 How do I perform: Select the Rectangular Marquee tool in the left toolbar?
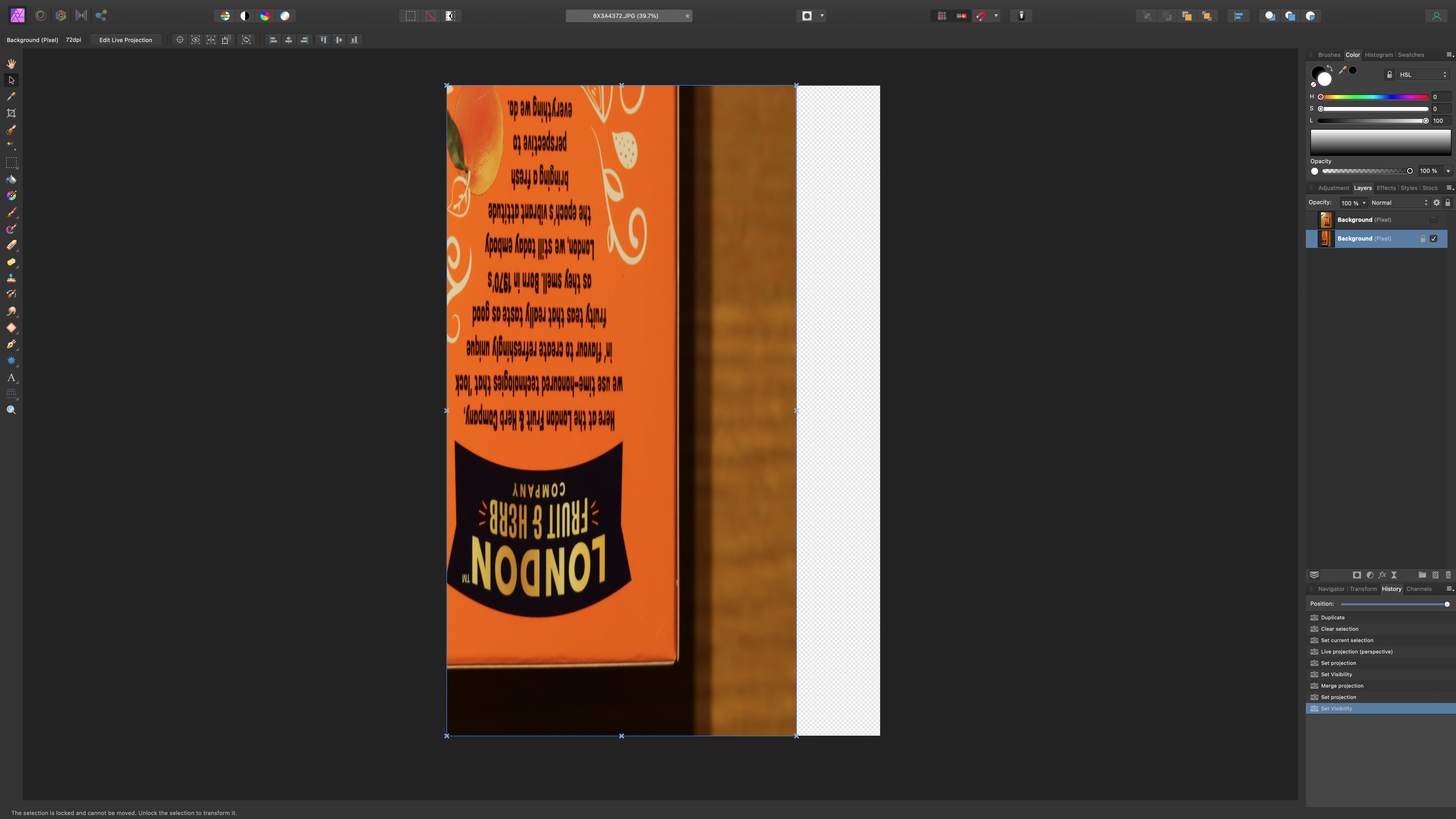coord(11,163)
